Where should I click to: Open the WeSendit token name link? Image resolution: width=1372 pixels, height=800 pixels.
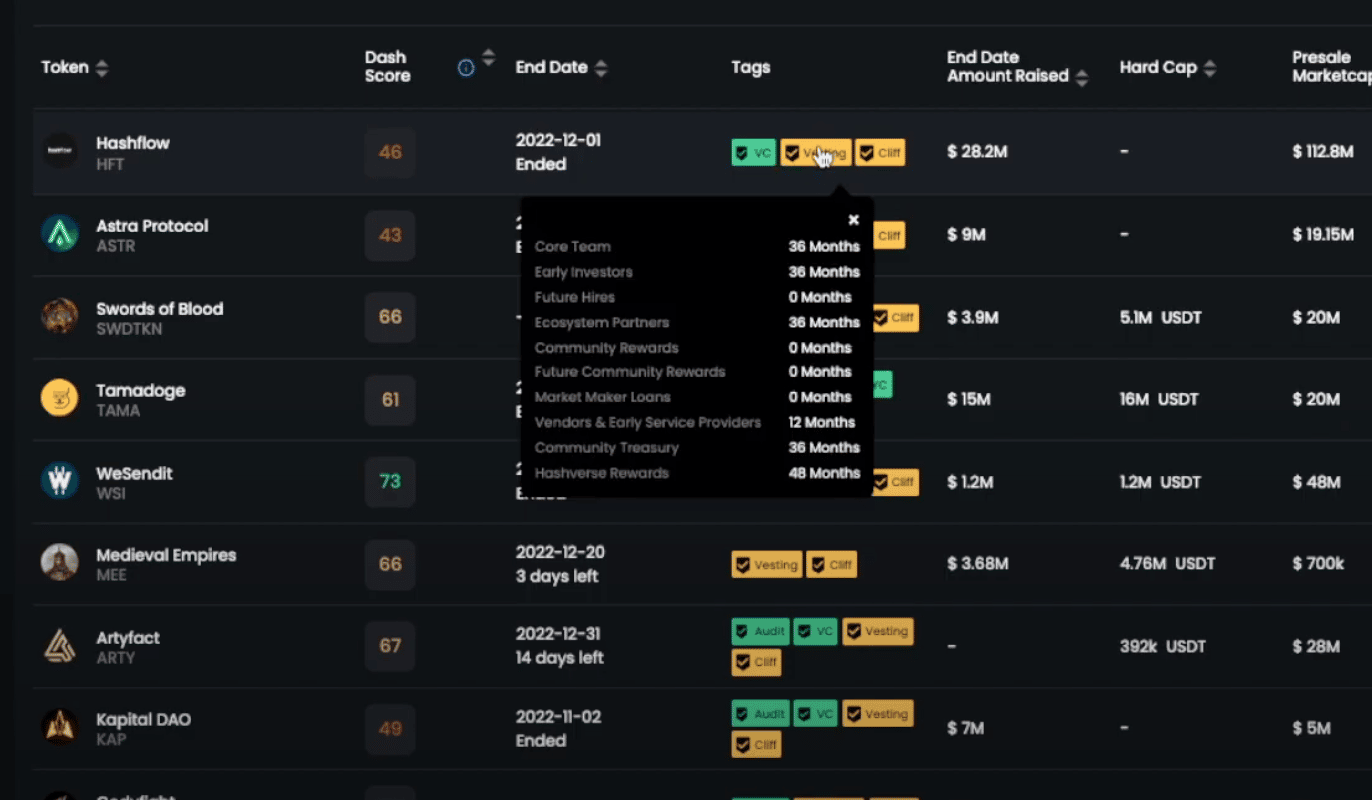tap(134, 474)
